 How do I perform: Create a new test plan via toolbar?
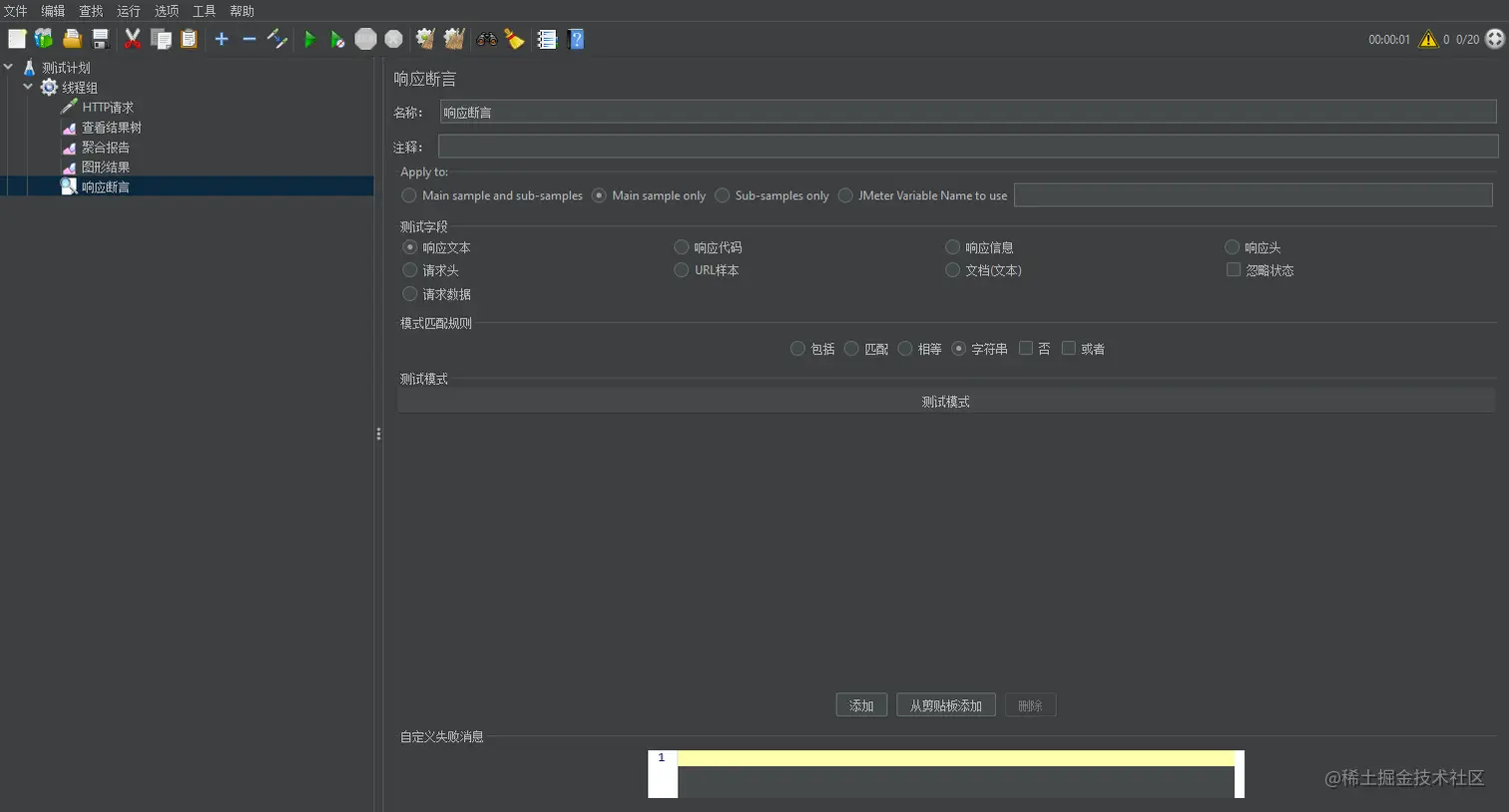coord(17,39)
